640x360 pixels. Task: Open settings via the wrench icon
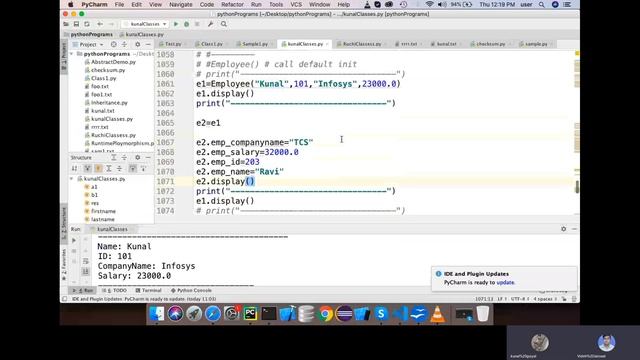coord(210,24)
